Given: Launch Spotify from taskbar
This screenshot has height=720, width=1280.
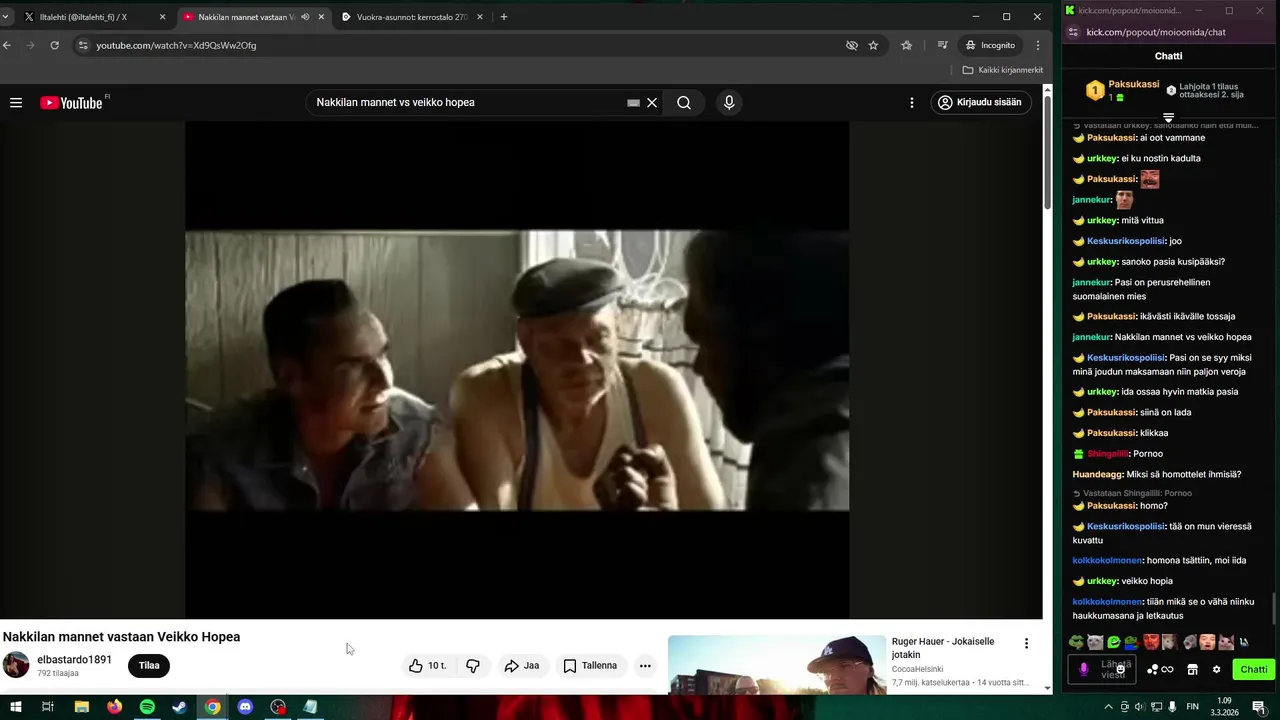Looking at the screenshot, I should 147,707.
